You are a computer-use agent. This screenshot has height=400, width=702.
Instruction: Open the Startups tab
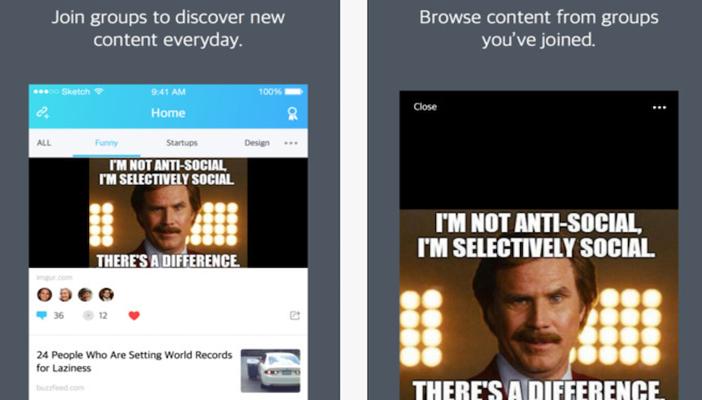point(181,143)
